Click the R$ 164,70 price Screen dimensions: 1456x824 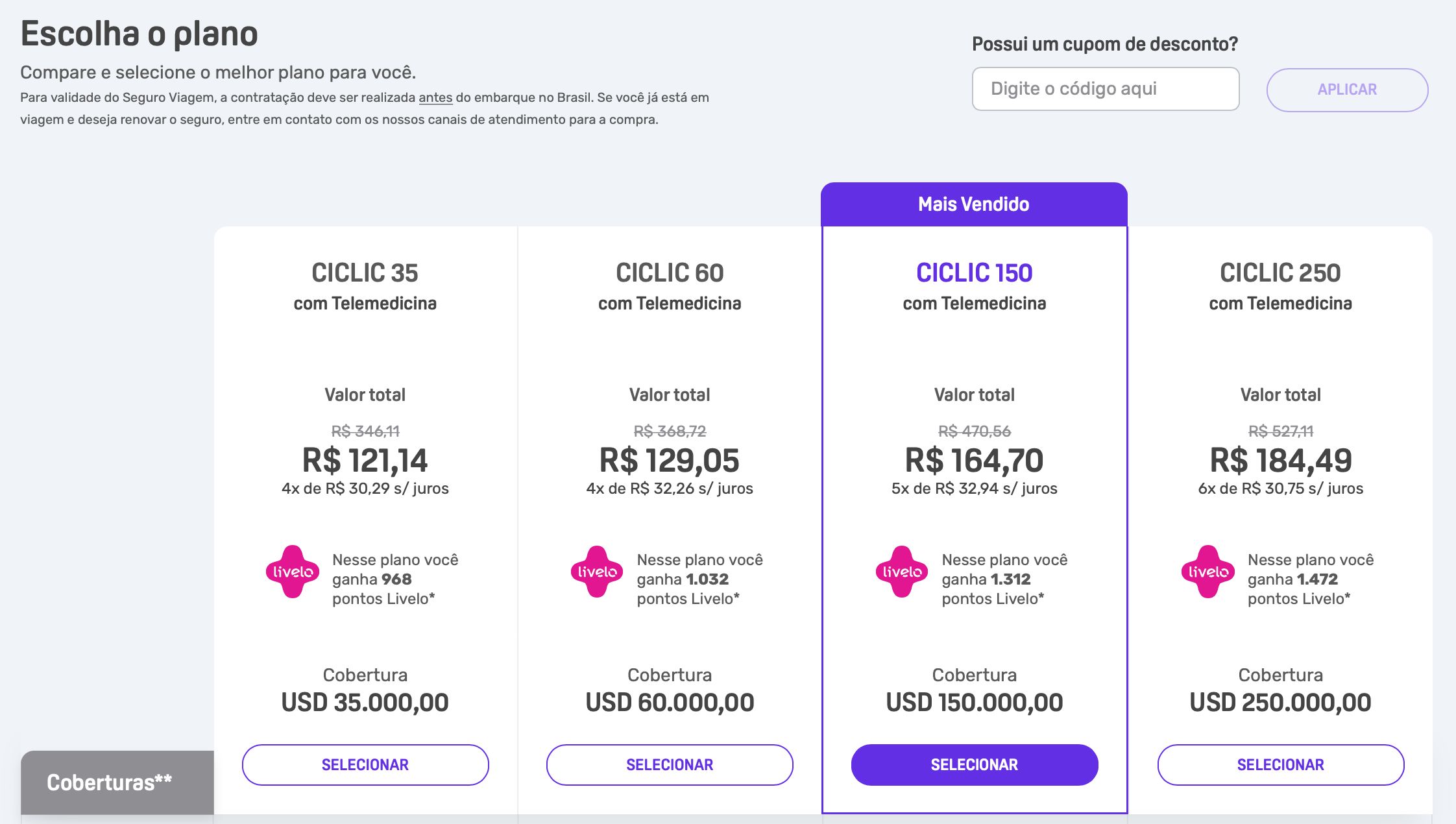pyautogui.click(x=975, y=461)
